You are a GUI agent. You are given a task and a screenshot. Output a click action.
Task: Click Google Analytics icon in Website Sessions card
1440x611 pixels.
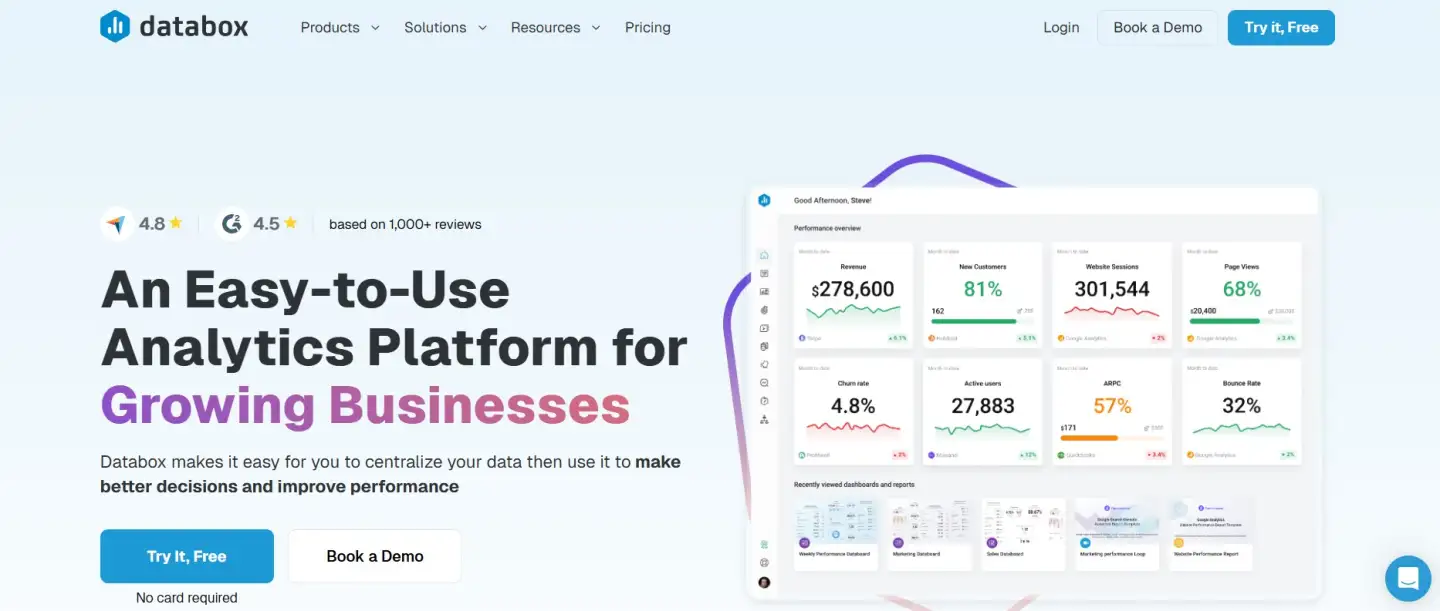point(1060,338)
